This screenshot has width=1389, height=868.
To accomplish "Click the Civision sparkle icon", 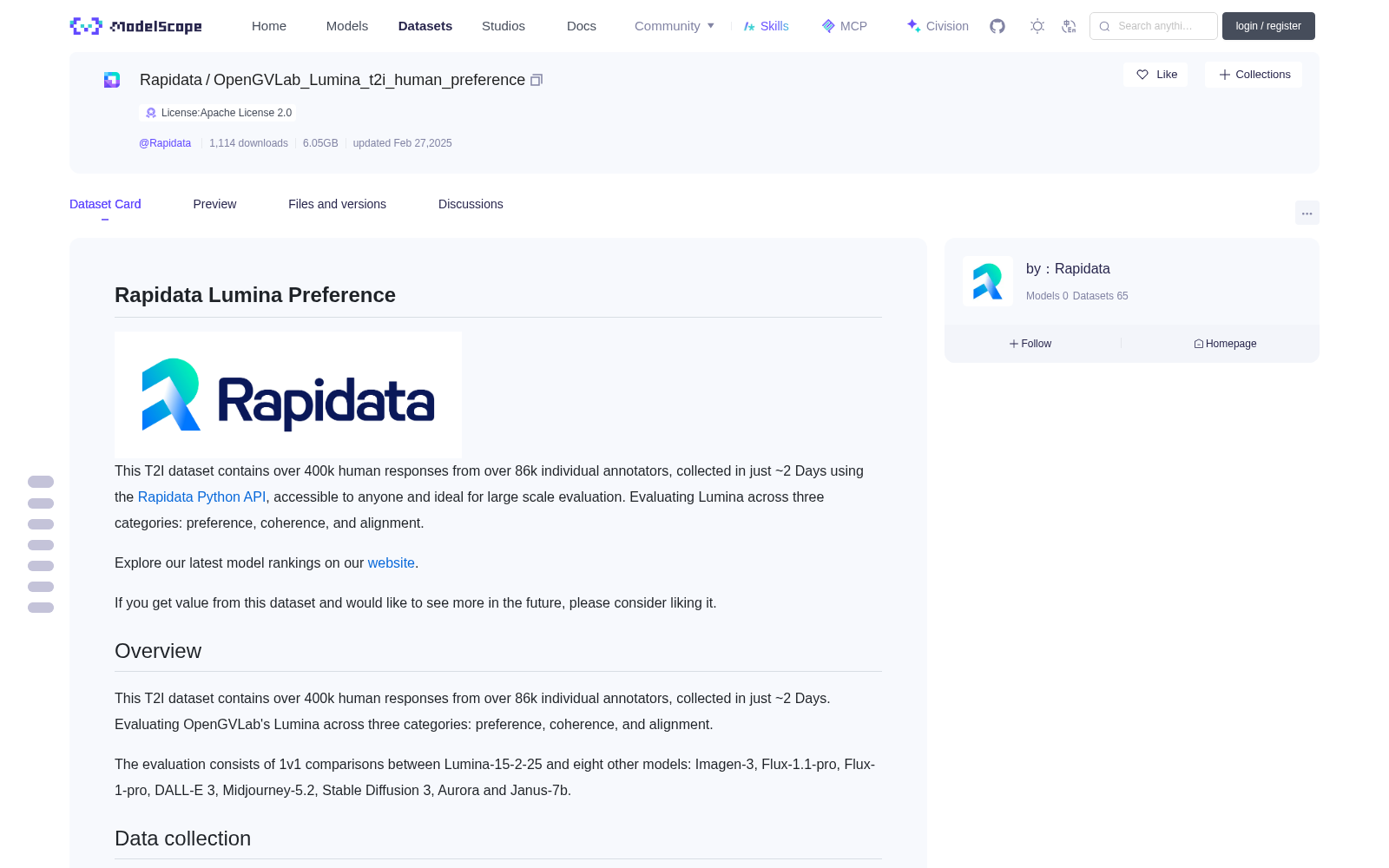I will (913, 26).
